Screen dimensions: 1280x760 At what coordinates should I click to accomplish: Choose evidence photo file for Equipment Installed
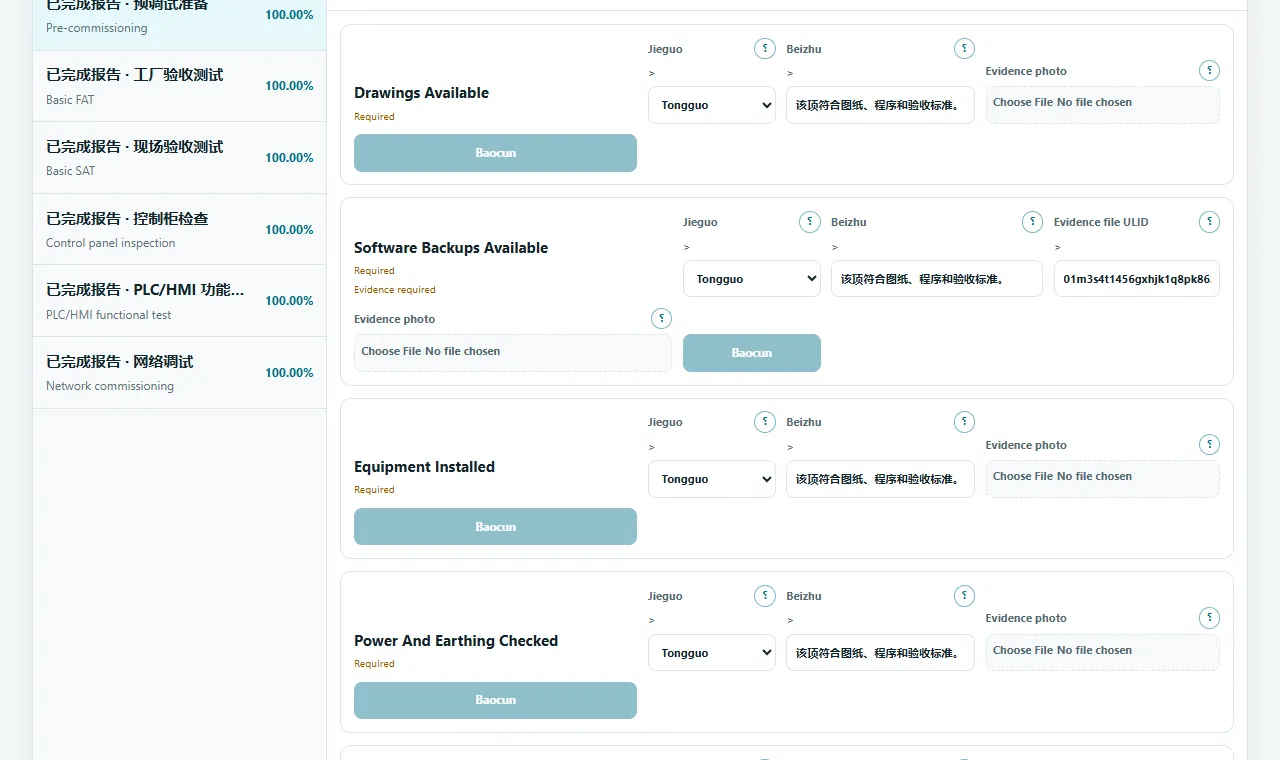pyautogui.click(x=1102, y=479)
